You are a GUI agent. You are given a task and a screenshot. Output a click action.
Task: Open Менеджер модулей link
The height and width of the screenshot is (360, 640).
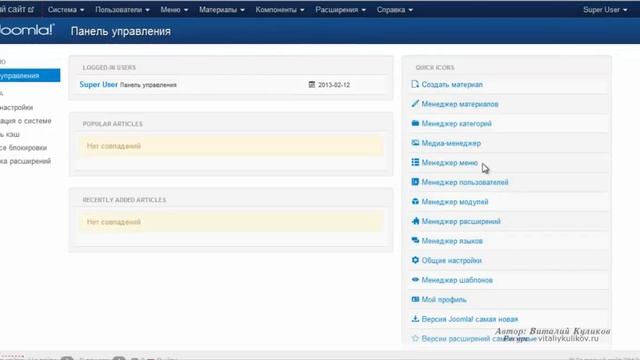click(455, 202)
